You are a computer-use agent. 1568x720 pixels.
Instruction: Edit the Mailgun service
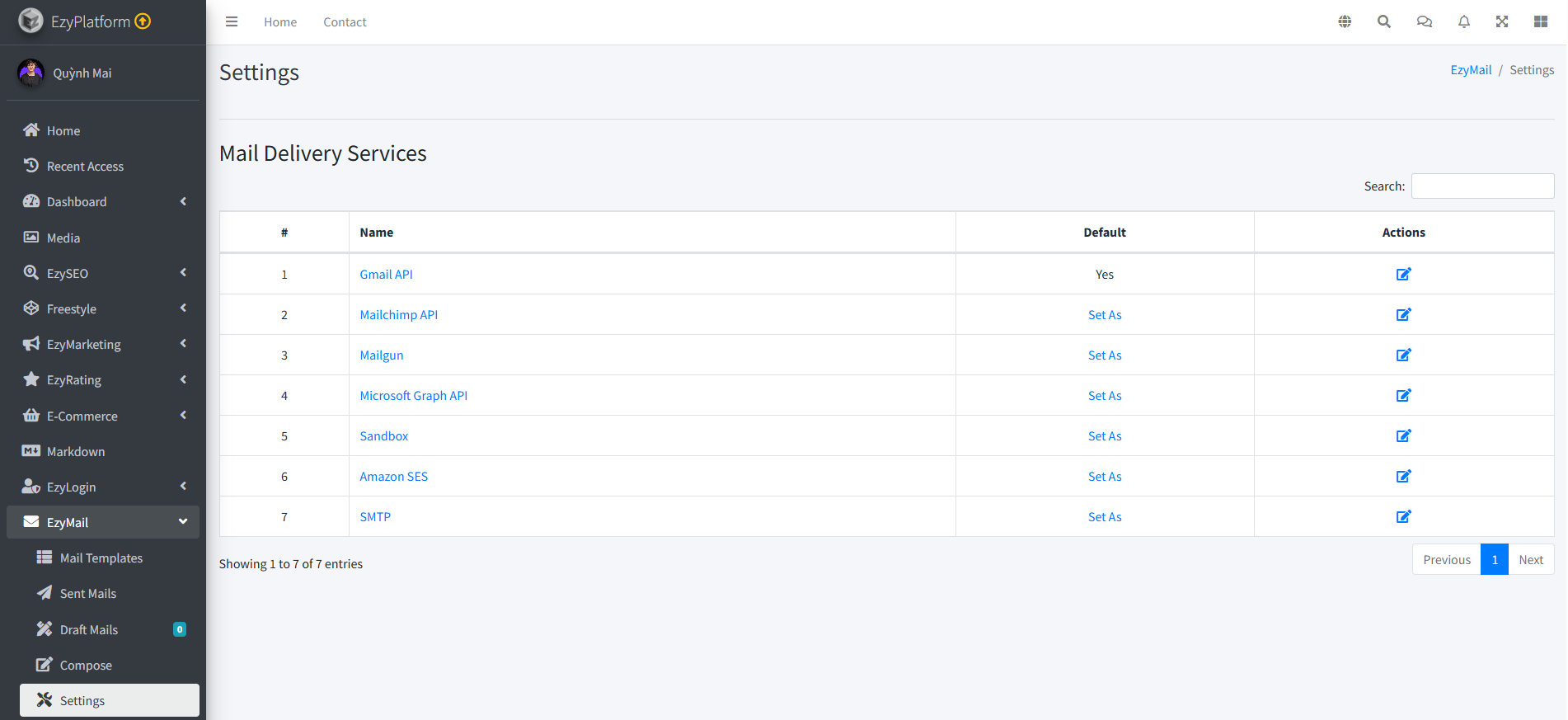tap(1404, 355)
